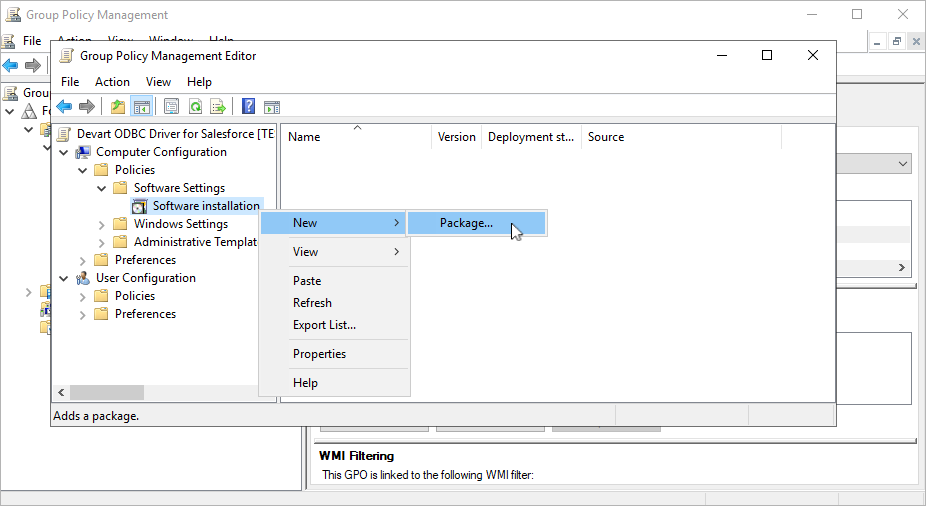The width and height of the screenshot is (926, 506).
Task: Expand the Administrative Templates folder
Action: click(x=102, y=243)
